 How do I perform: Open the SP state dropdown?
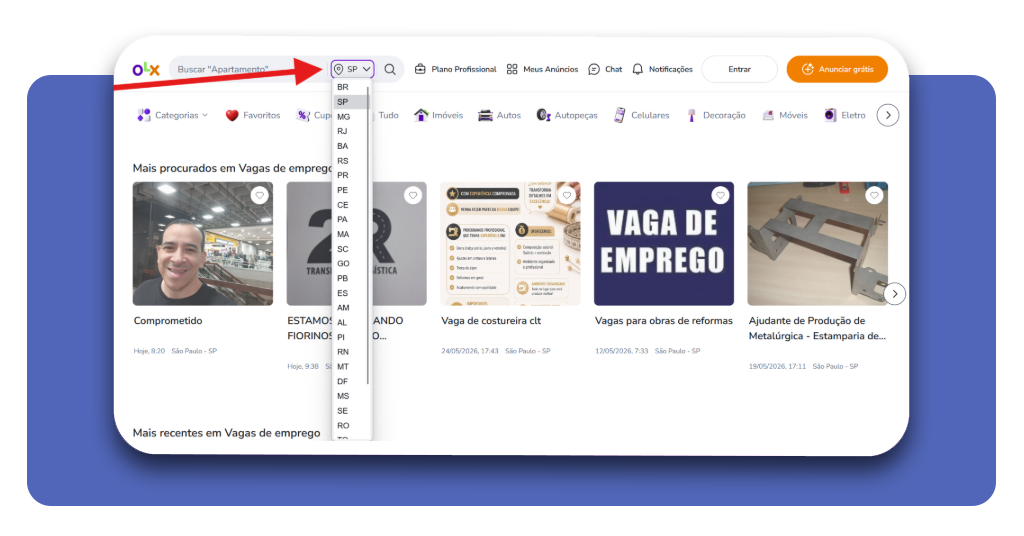[353, 69]
